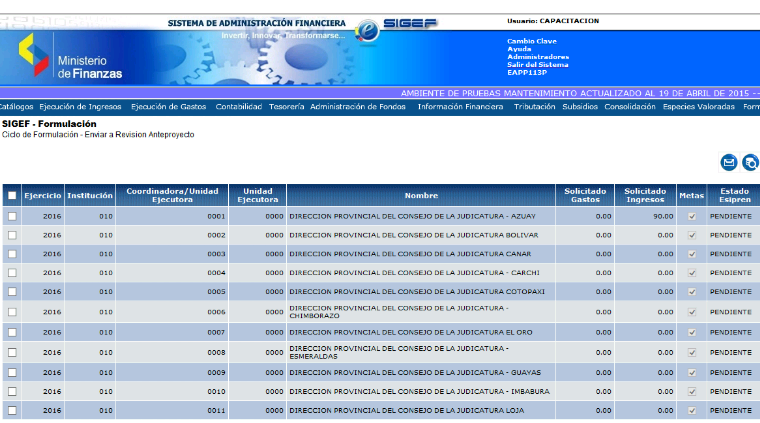Open the Contabilidad menu
This screenshot has width=760, height=423.
(238, 107)
